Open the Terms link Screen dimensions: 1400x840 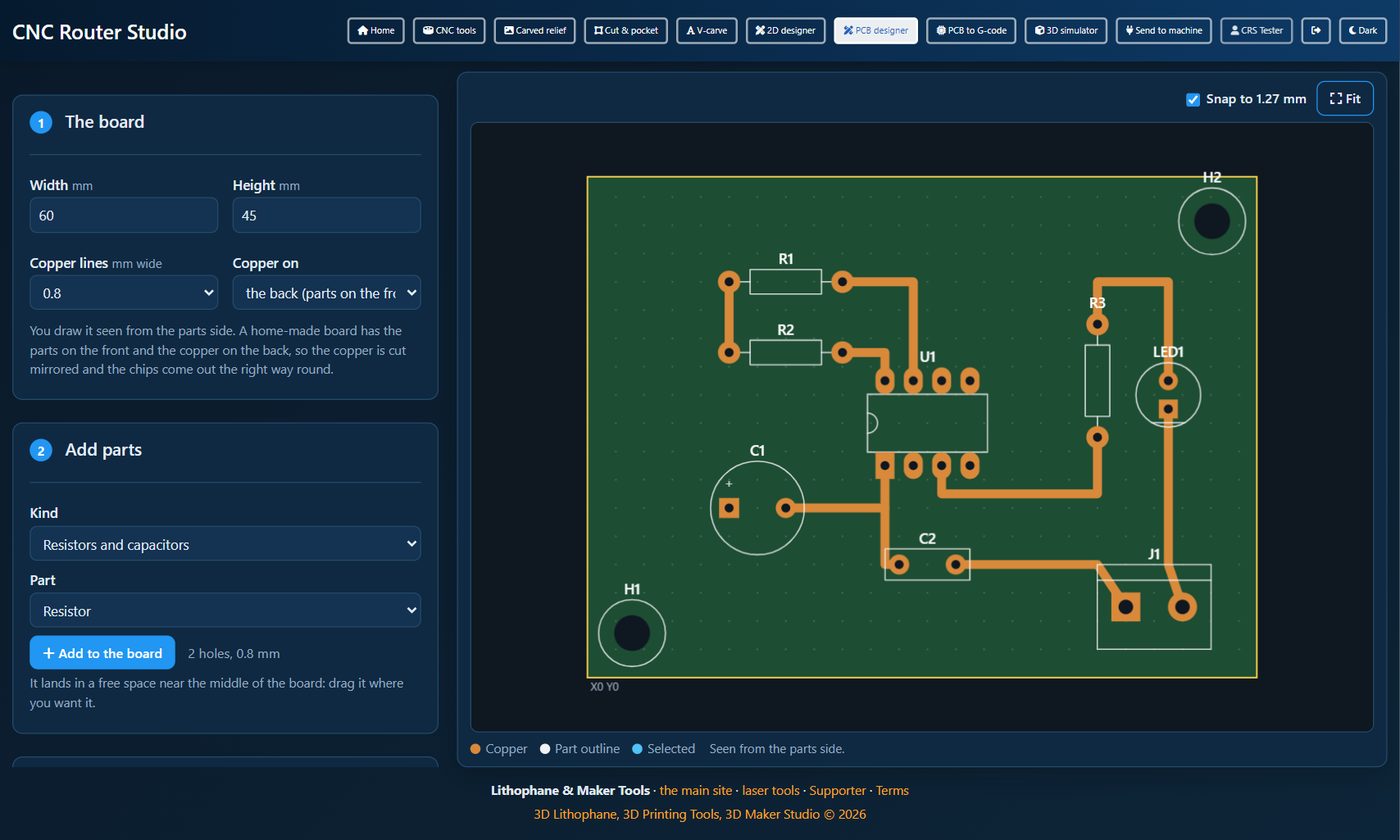click(x=892, y=790)
